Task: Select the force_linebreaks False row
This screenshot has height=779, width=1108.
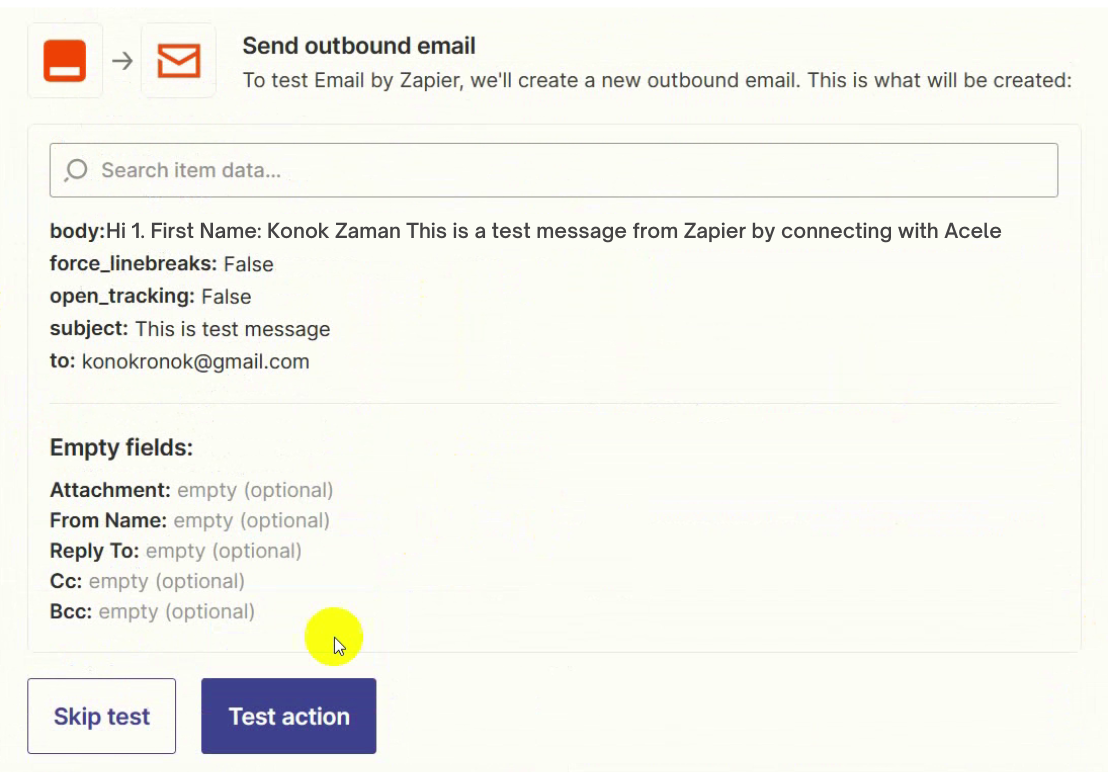Action: click(x=162, y=264)
